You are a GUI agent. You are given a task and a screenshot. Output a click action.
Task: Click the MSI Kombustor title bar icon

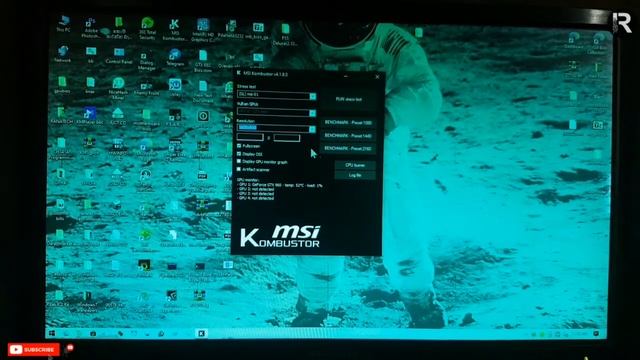(x=239, y=73)
